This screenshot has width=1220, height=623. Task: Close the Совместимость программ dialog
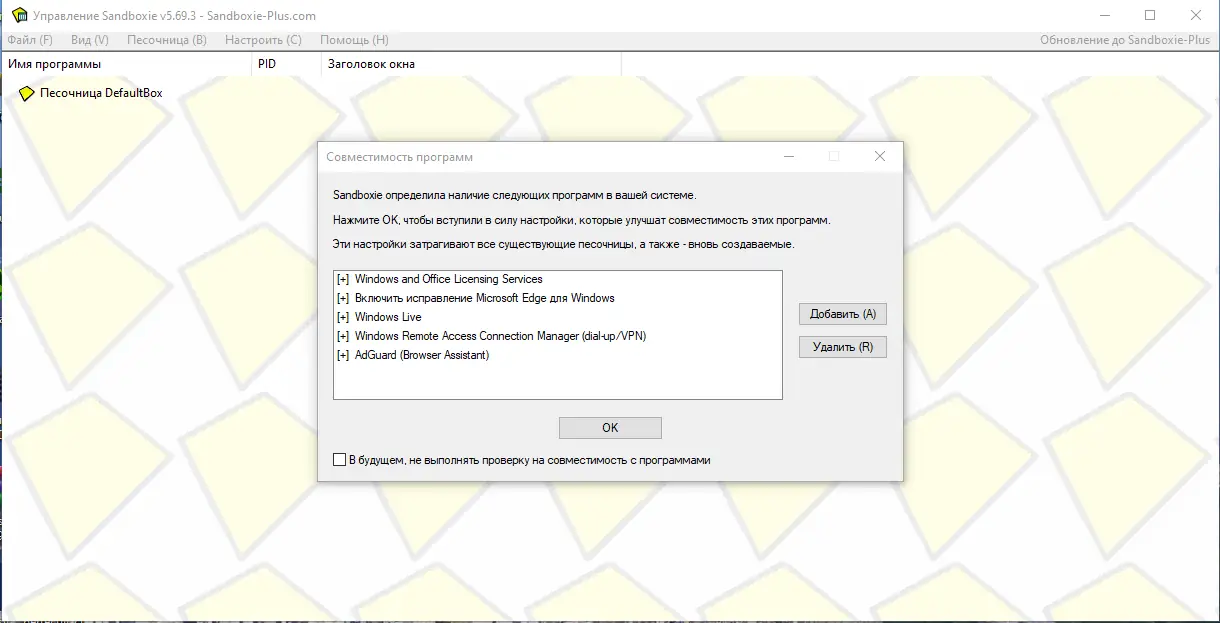click(x=880, y=157)
